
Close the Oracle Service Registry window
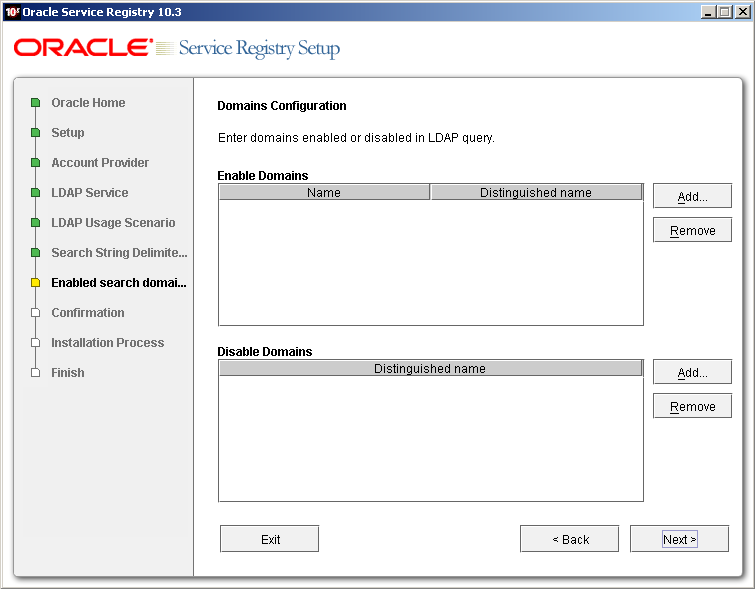(x=742, y=12)
